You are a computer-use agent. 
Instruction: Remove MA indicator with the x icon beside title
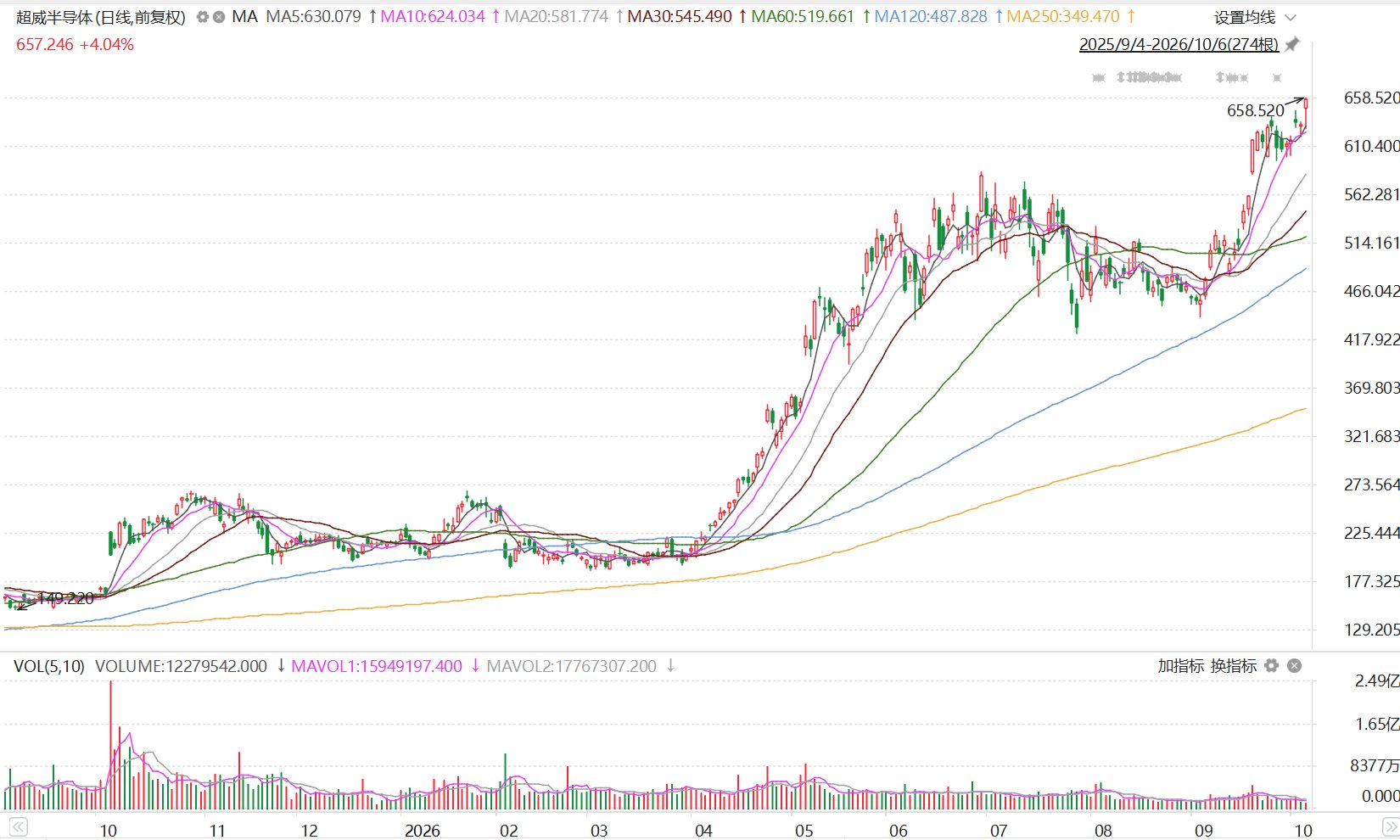click(219, 17)
